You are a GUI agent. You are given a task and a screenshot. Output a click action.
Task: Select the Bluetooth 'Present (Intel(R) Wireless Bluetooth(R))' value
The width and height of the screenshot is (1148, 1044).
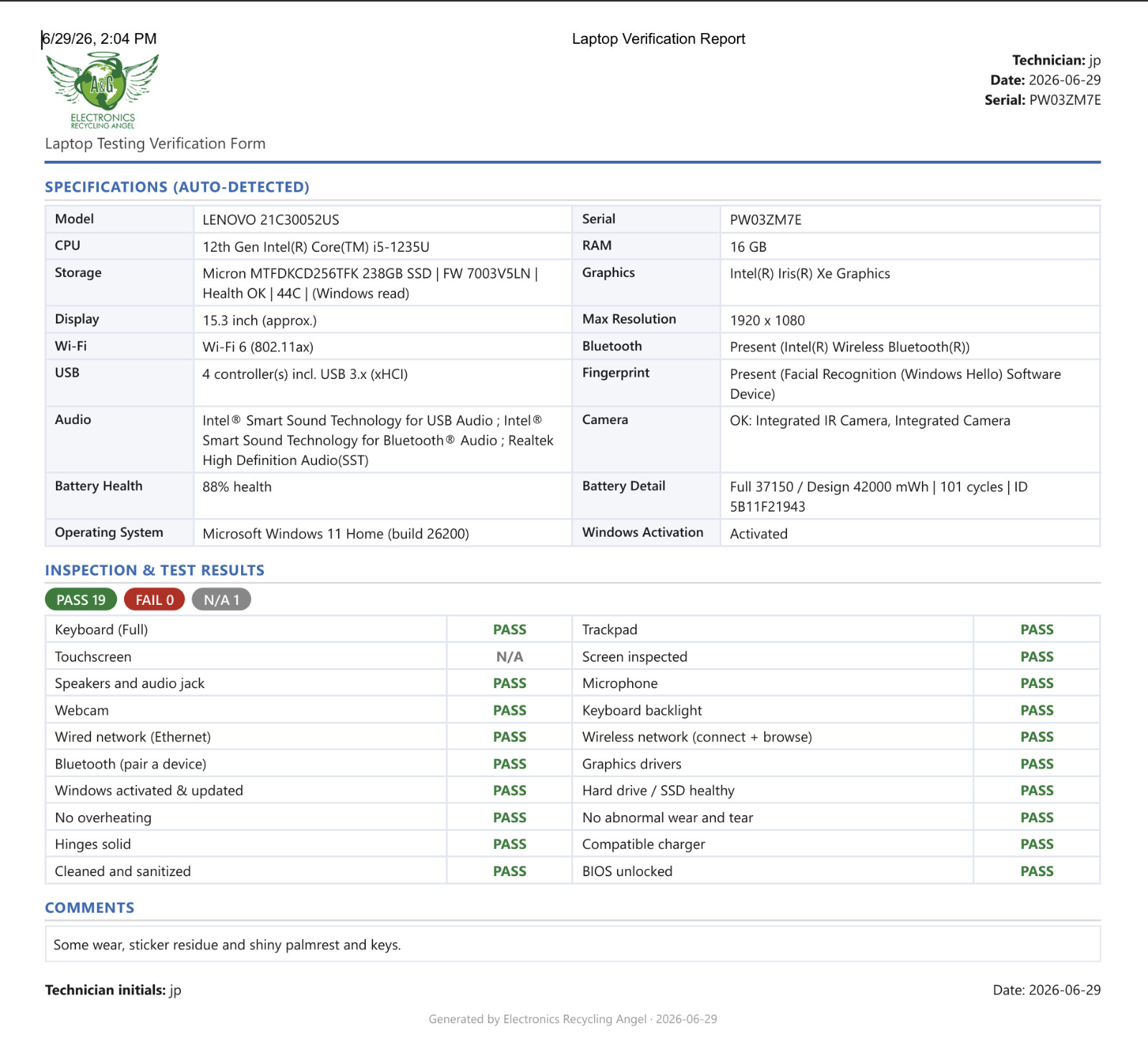pos(850,347)
